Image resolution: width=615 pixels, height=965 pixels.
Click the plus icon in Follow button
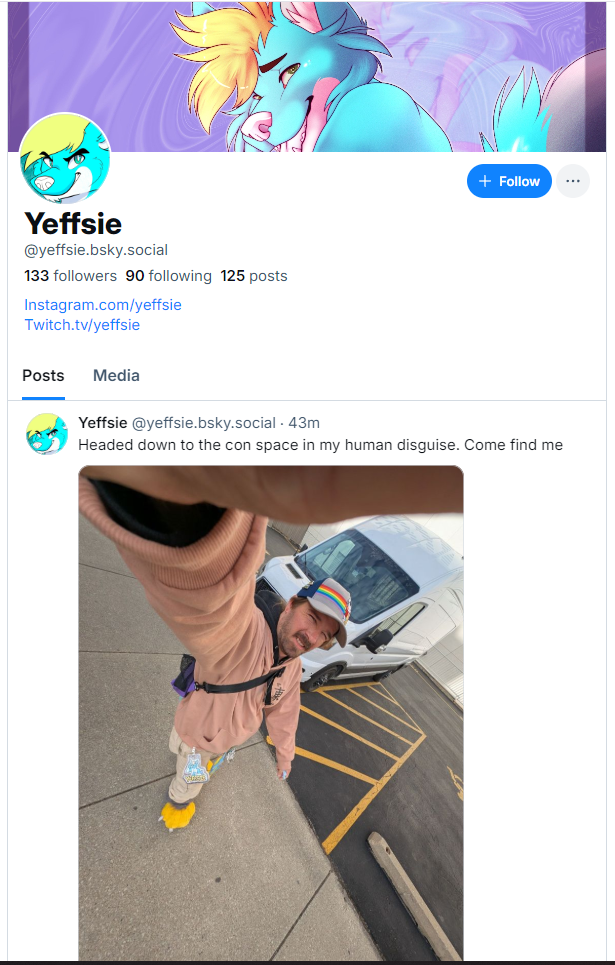[x=485, y=181]
